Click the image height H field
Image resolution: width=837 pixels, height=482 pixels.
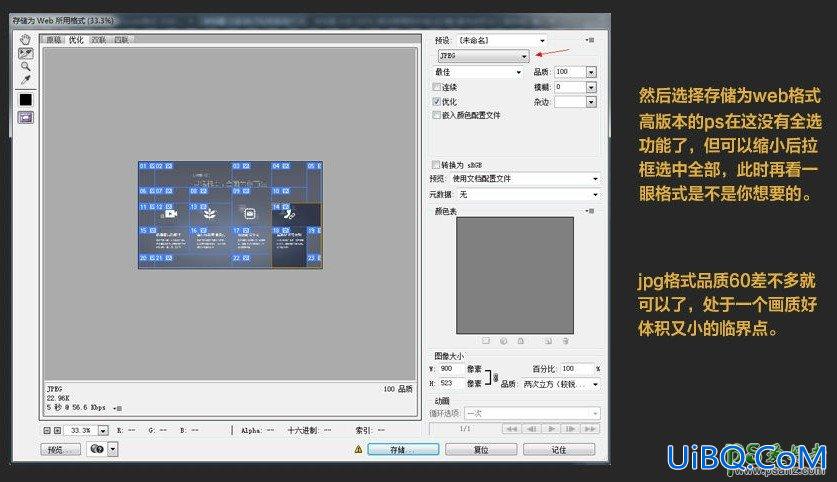point(451,383)
